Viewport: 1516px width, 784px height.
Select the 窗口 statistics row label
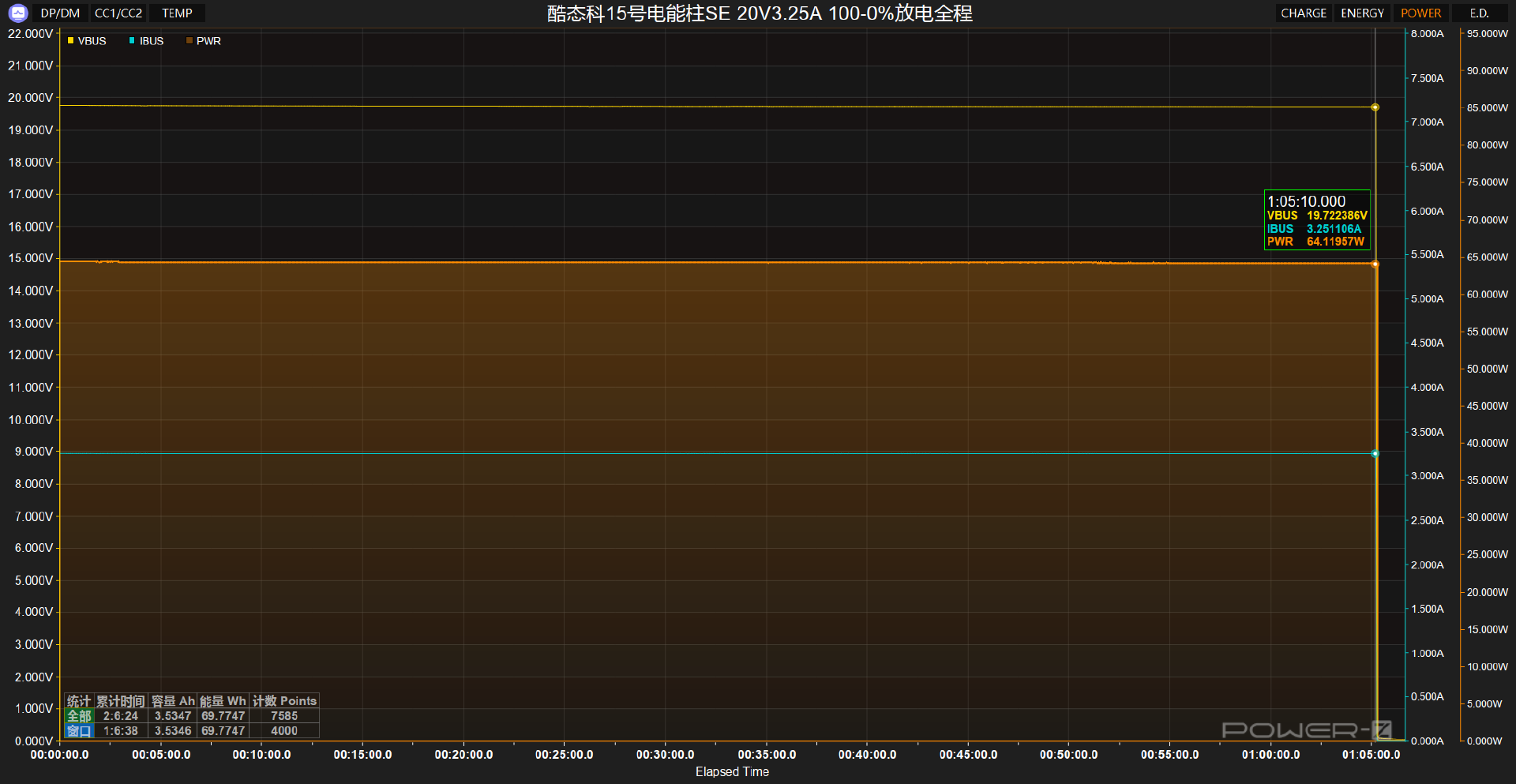click(79, 731)
